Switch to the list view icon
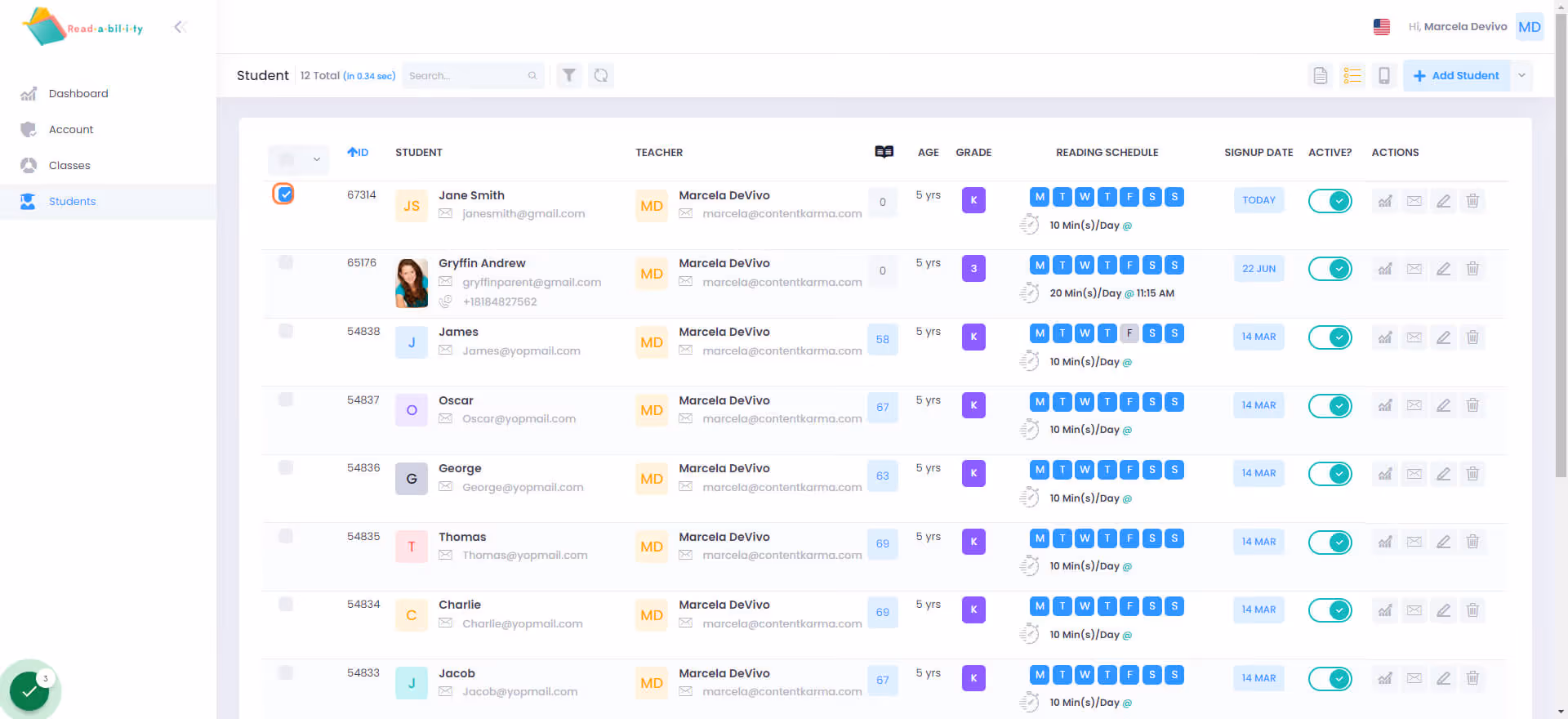Viewport: 1568px width, 719px height. tap(1352, 75)
